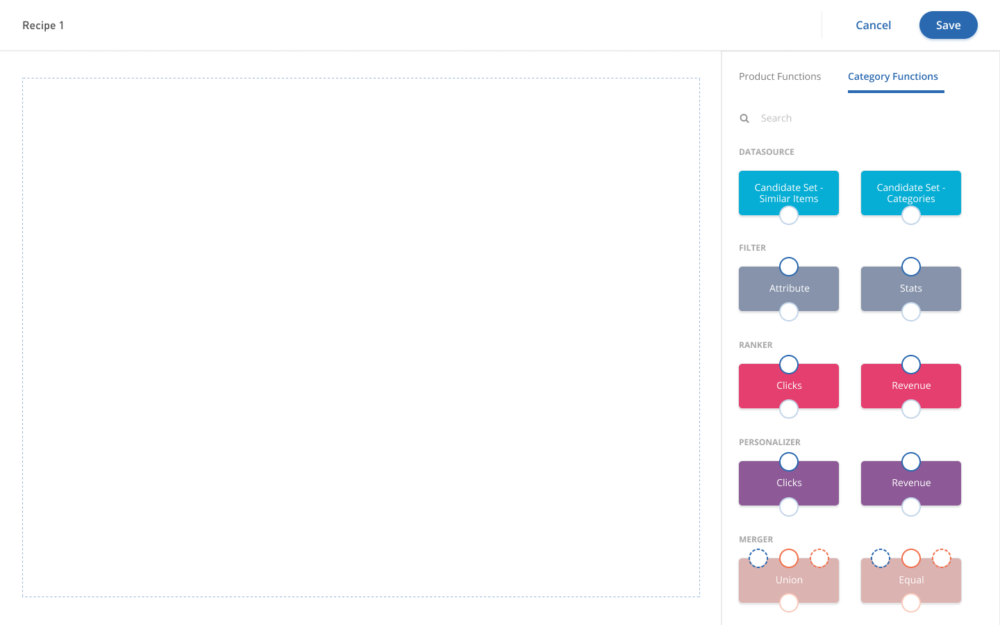Click the dashed blue port on Union
The image size is (1000, 625).
758,558
